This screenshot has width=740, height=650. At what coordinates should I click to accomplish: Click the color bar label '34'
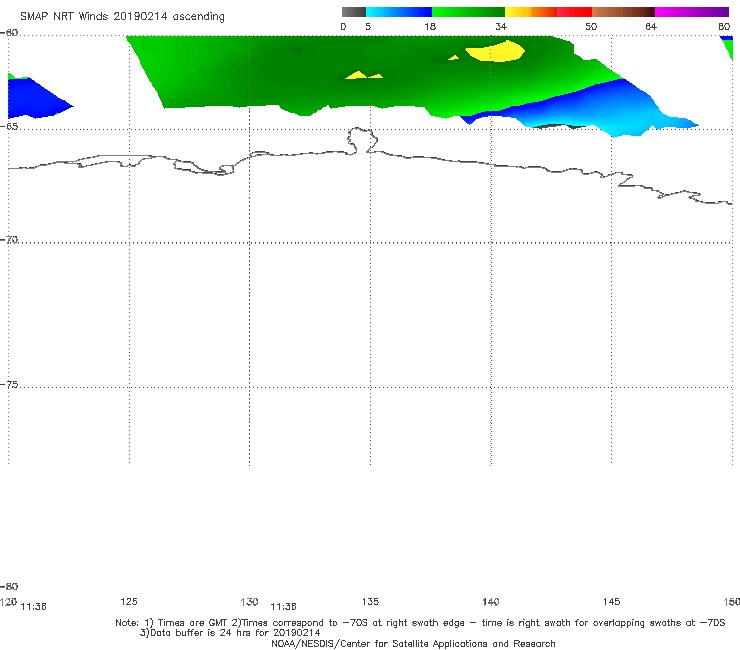pos(501,27)
